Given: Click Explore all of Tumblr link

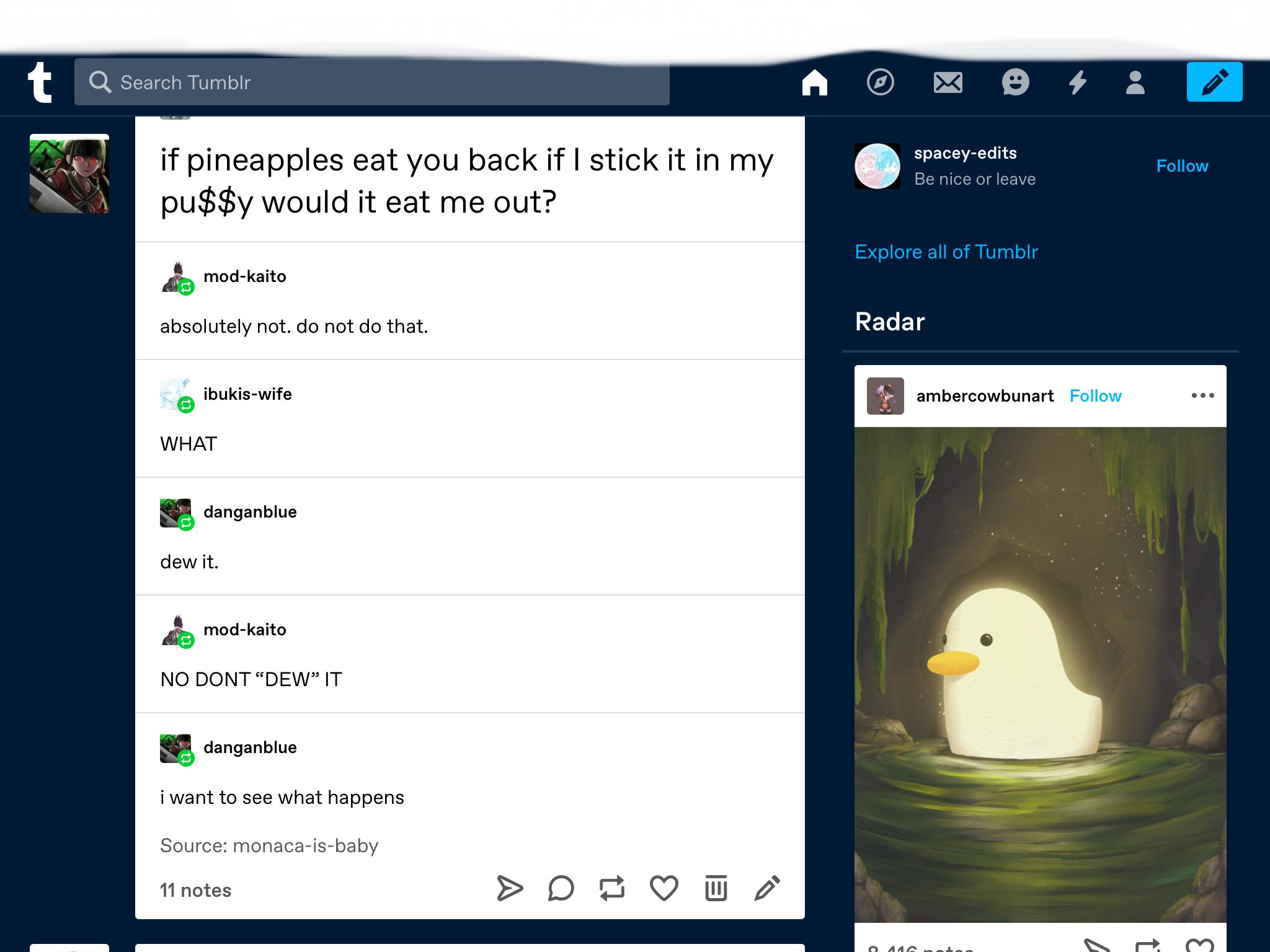Looking at the screenshot, I should point(946,252).
